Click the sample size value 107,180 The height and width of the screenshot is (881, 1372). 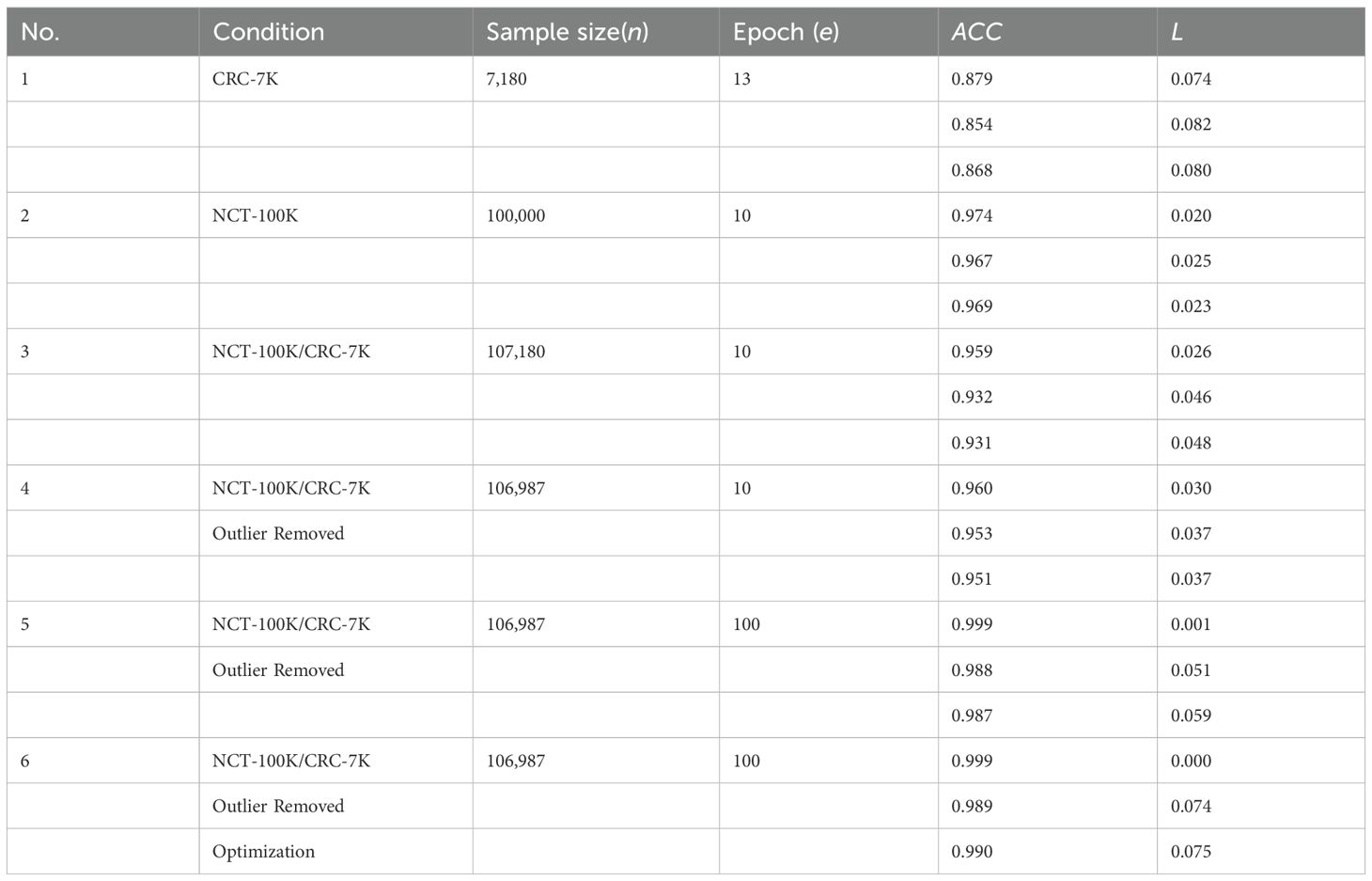[516, 352]
